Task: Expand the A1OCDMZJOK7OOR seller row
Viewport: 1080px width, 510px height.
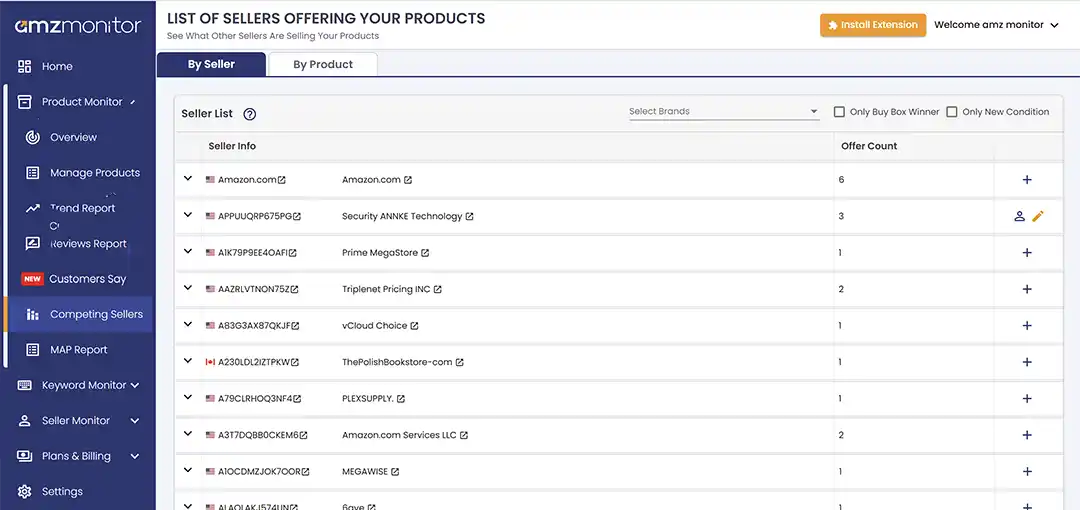Action: coord(187,471)
